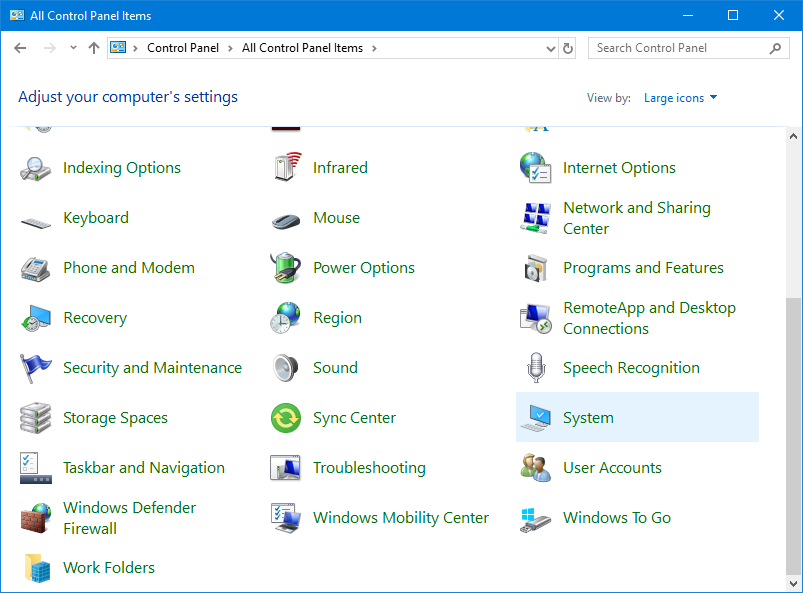This screenshot has width=803, height=593.
Task: Click the title bar Control Panel icon
Action: (x=16, y=15)
